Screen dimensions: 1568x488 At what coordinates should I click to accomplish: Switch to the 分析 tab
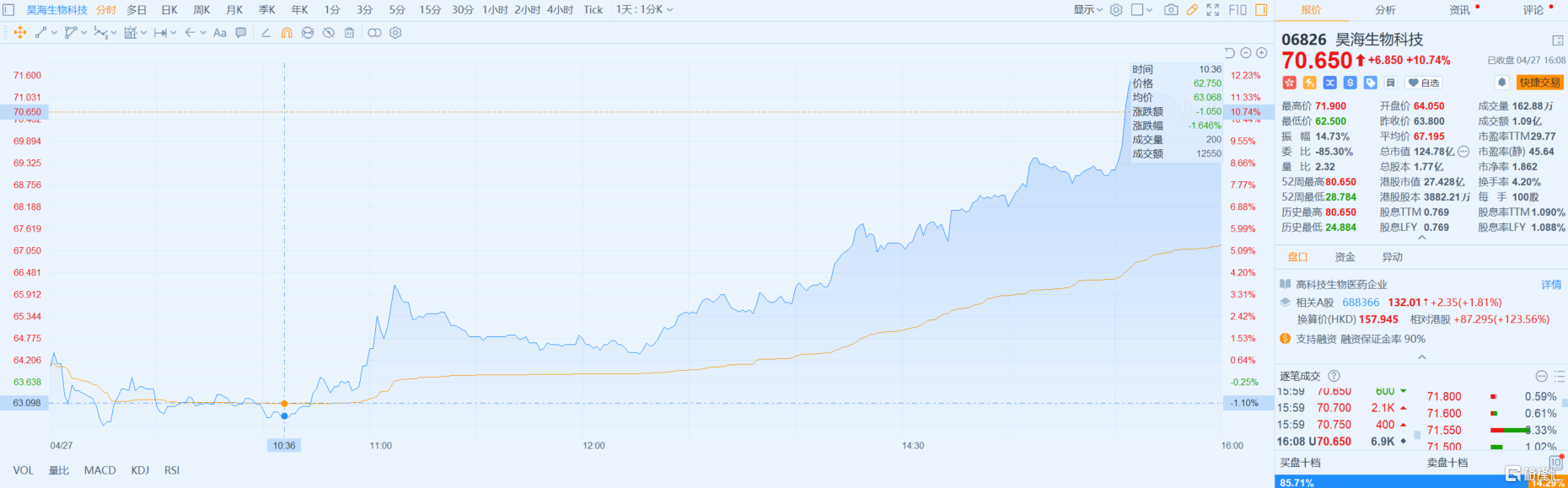(x=1385, y=10)
